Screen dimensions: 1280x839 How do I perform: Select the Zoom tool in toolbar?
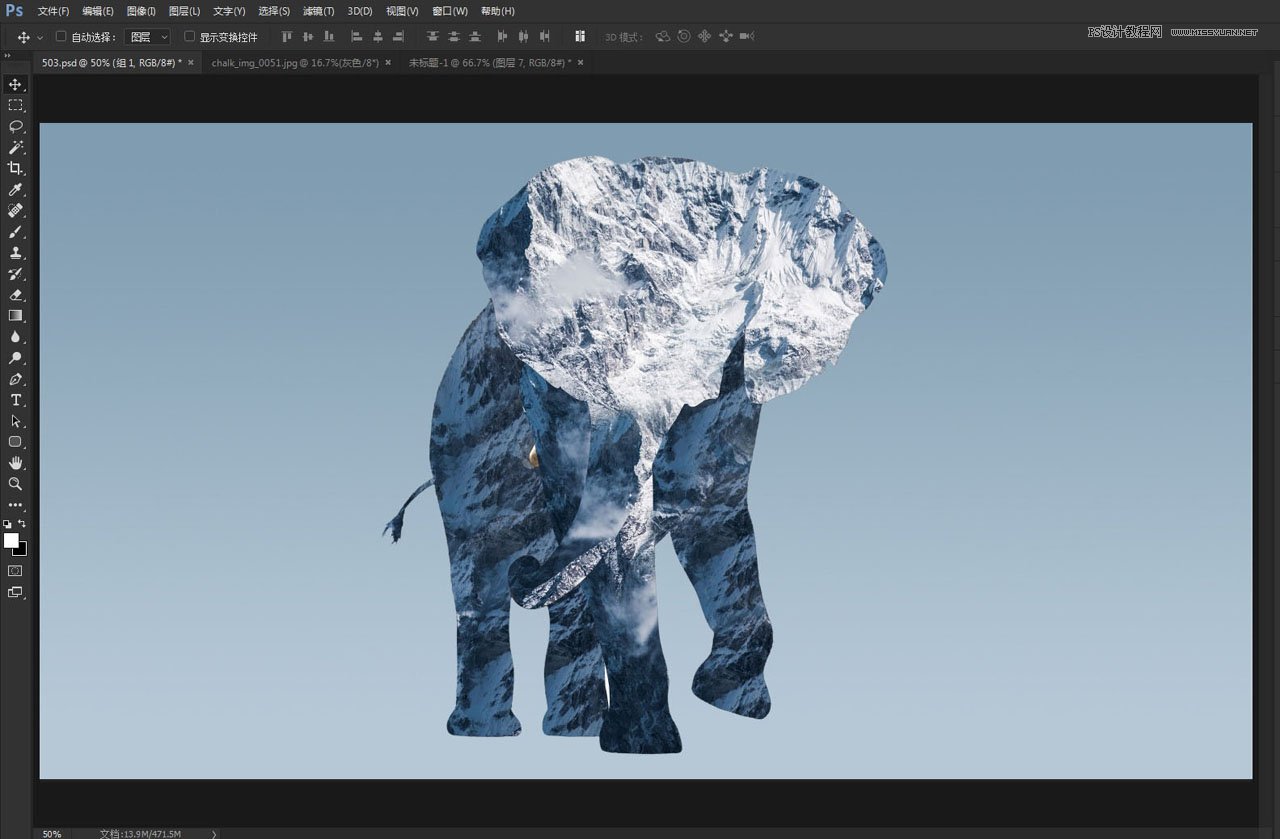pyautogui.click(x=15, y=483)
